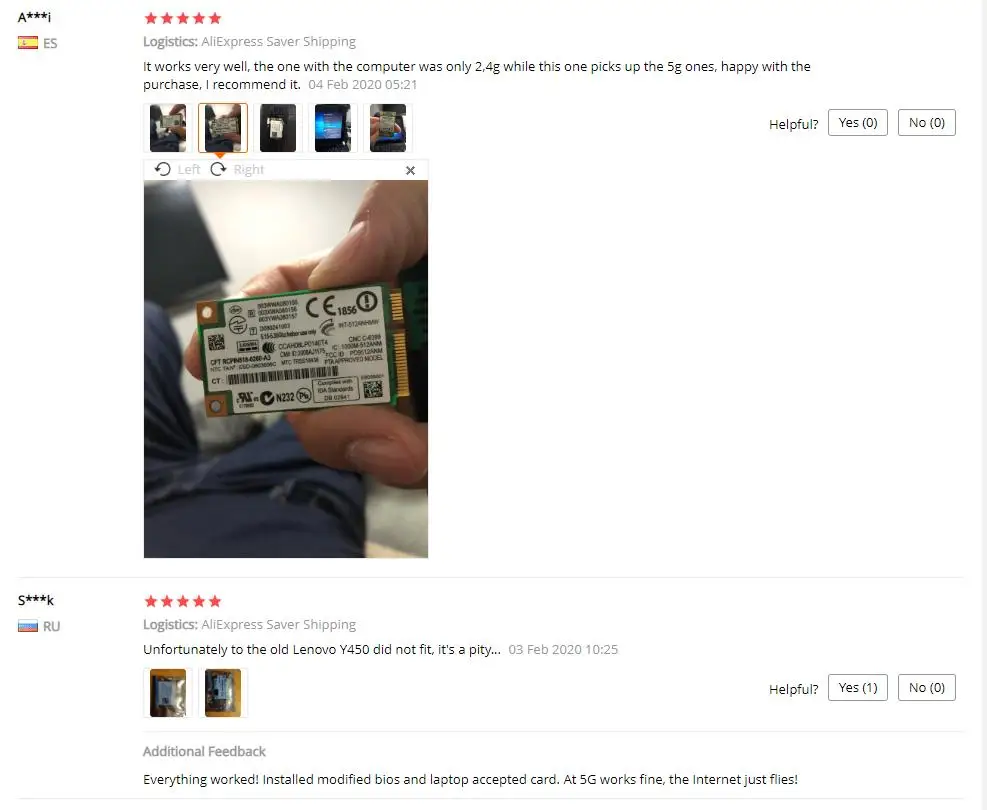The height and width of the screenshot is (810, 987).
Task: Open fourth thumbnail showing laptop screen
Action: click(332, 128)
